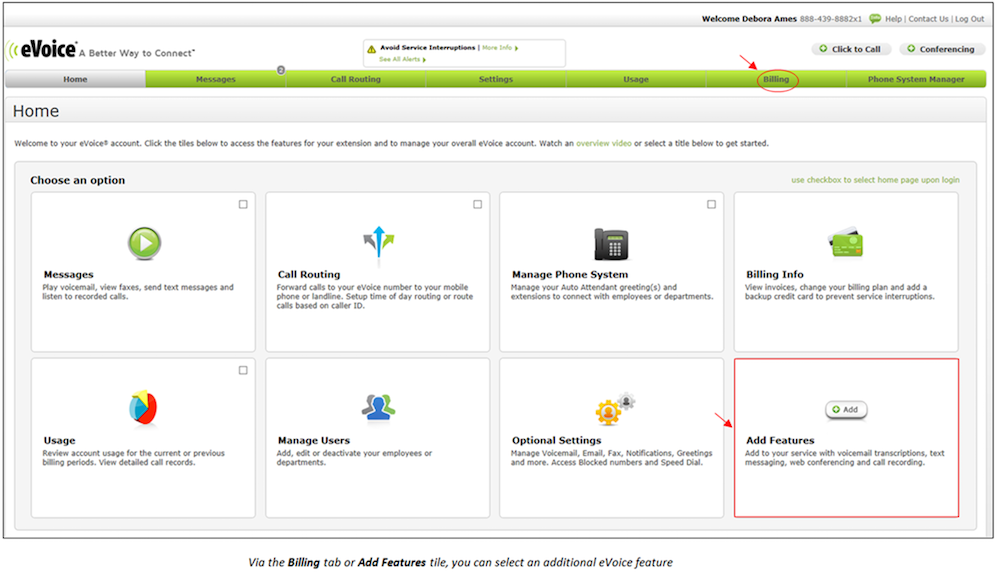Click the Manage Users tile title

(x=314, y=440)
